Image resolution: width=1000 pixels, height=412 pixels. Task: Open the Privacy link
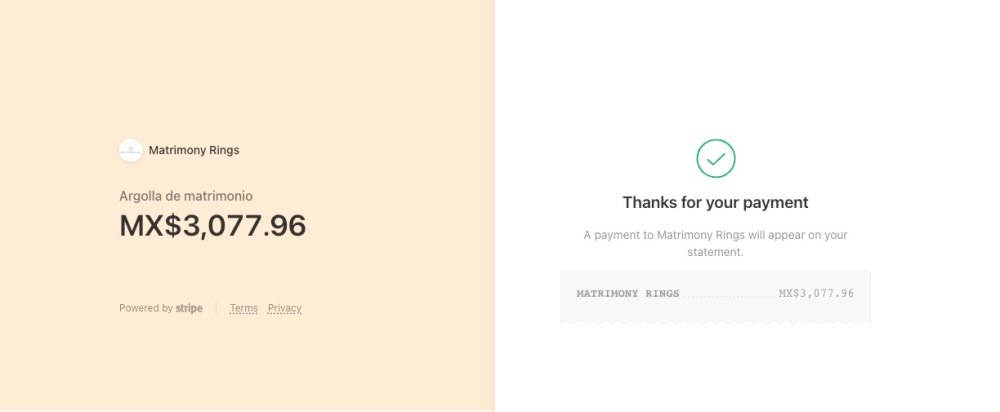click(x=284, y=308)
